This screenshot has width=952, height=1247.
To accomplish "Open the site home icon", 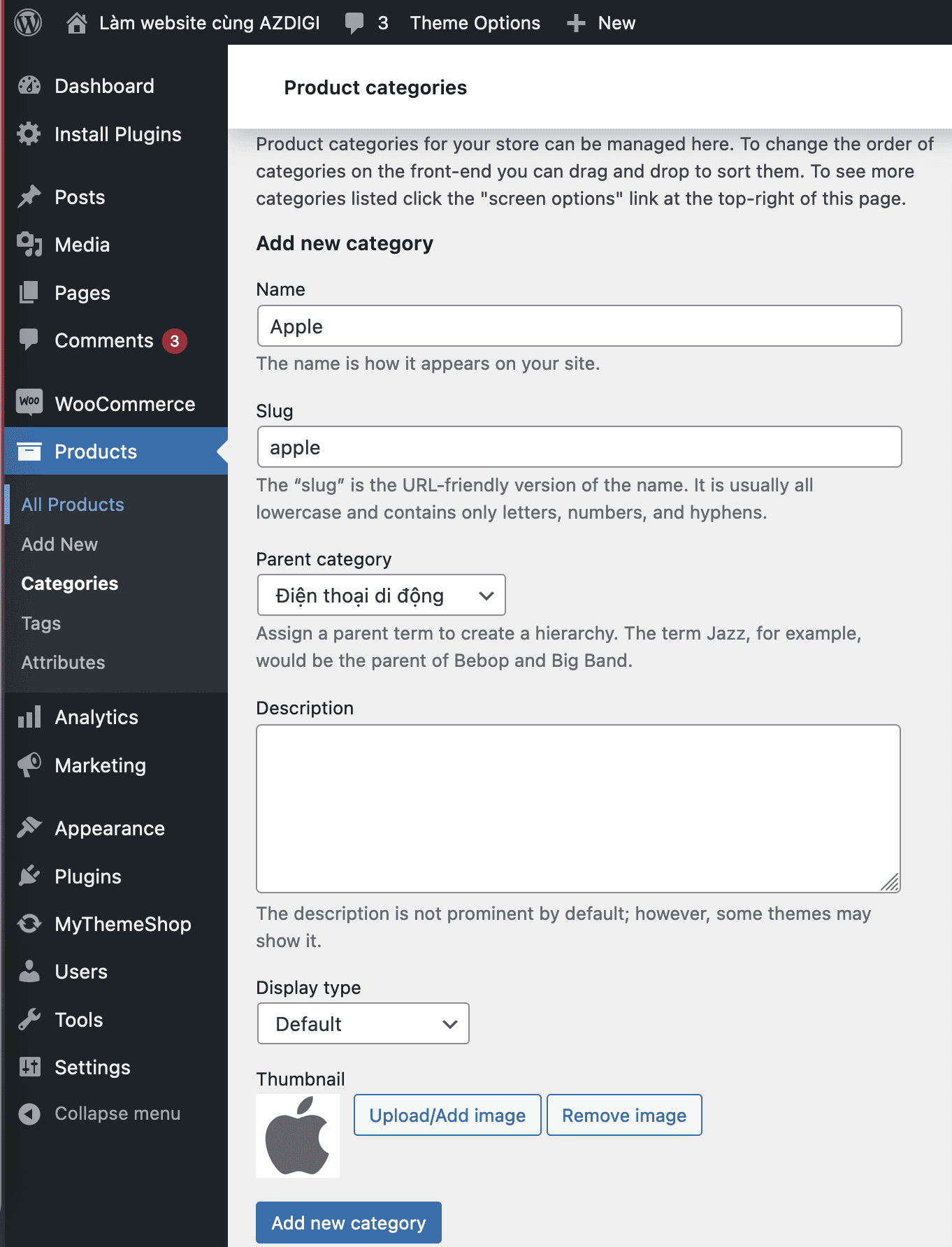I will (x=76, y=23).
